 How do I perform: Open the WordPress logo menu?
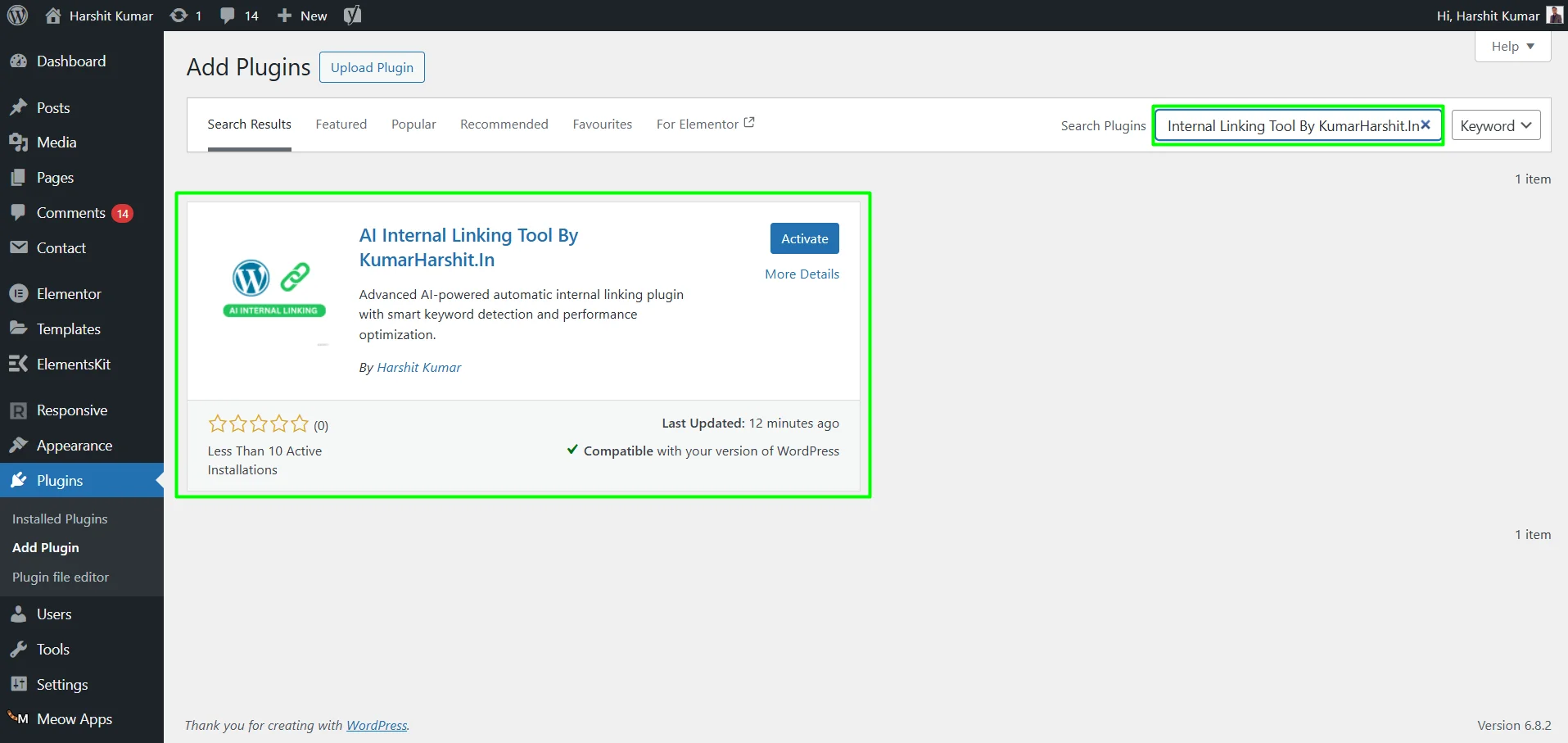[x=18, y=16]
